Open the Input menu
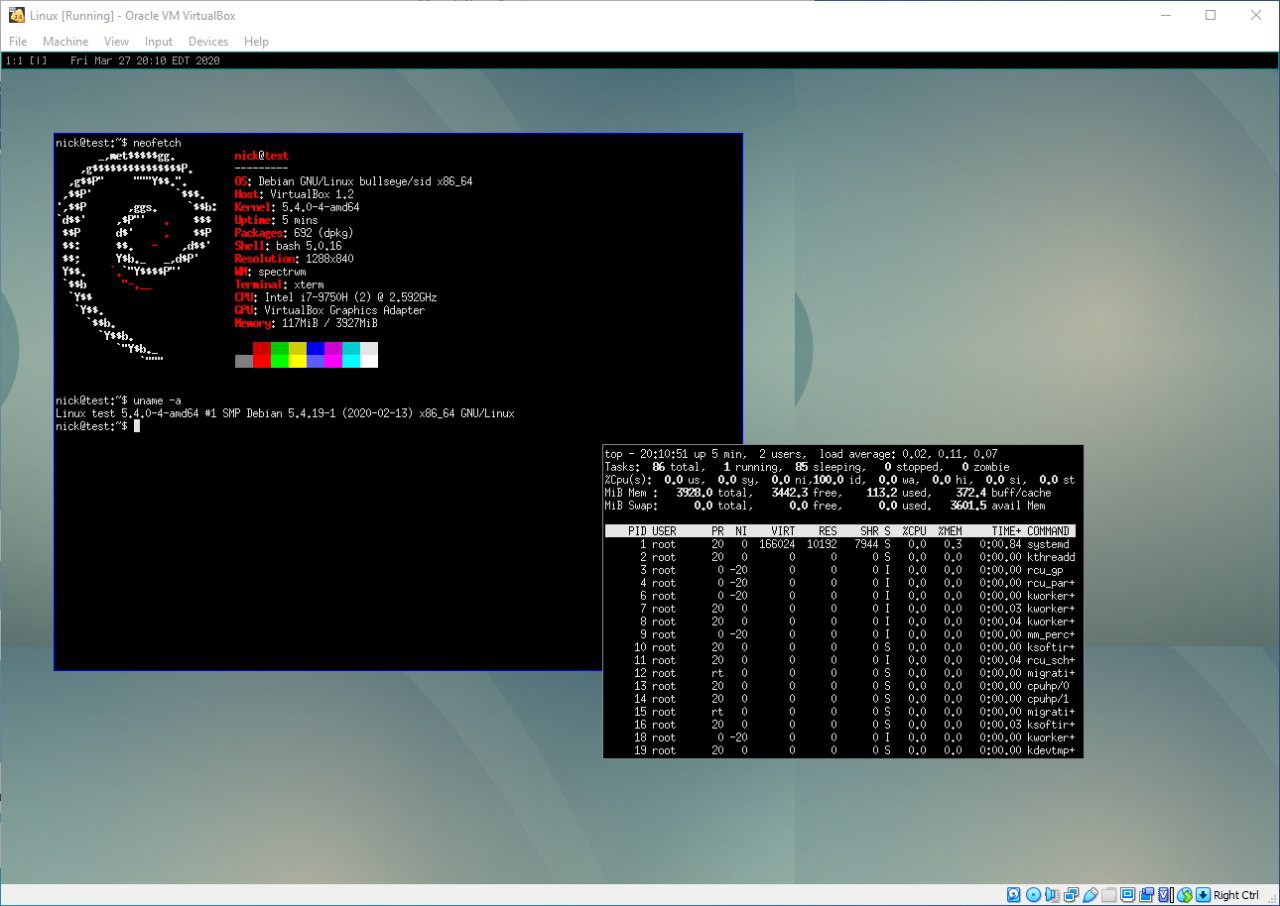 click(158, 41)
